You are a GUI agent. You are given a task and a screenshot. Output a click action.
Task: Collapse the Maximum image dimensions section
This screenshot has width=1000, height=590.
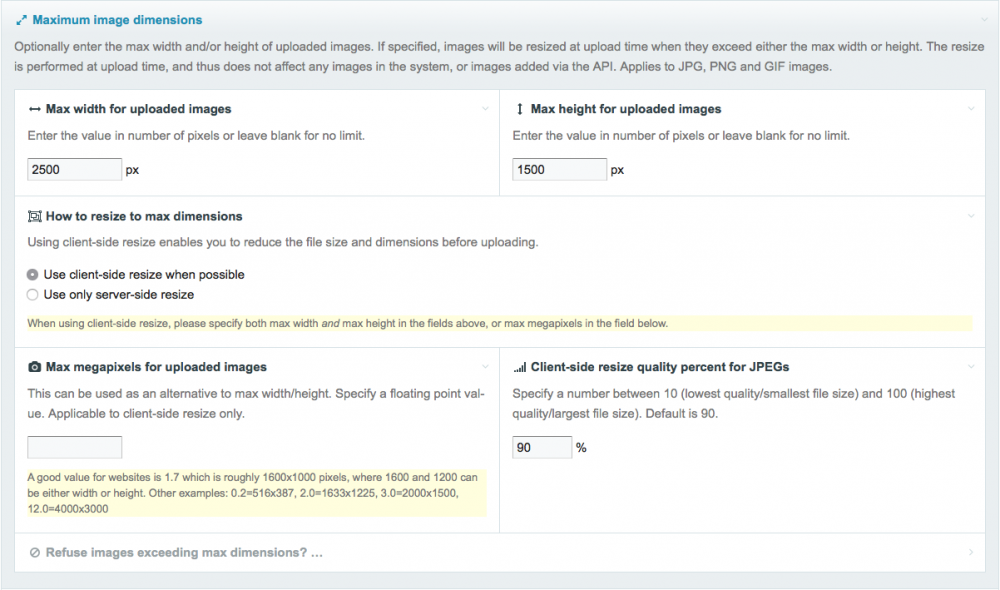click(984, 20)
